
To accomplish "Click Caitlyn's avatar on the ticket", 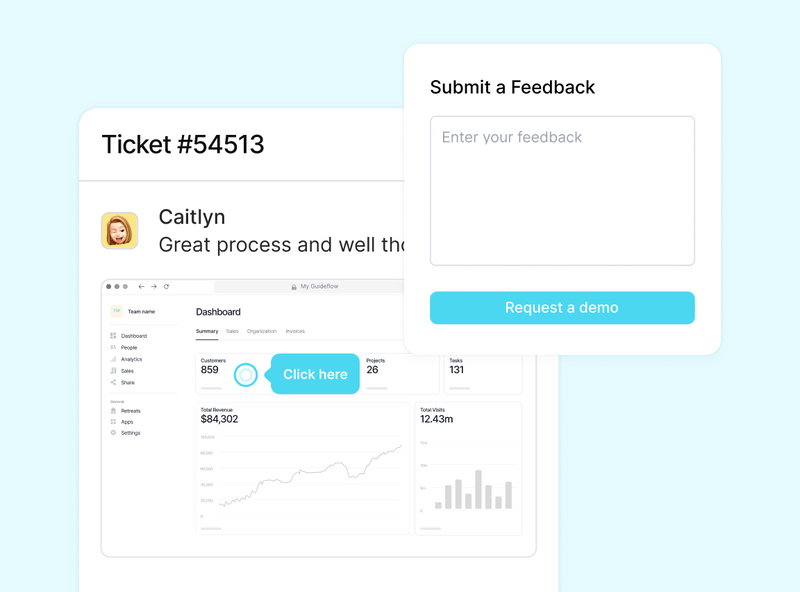I will point(120,230).
